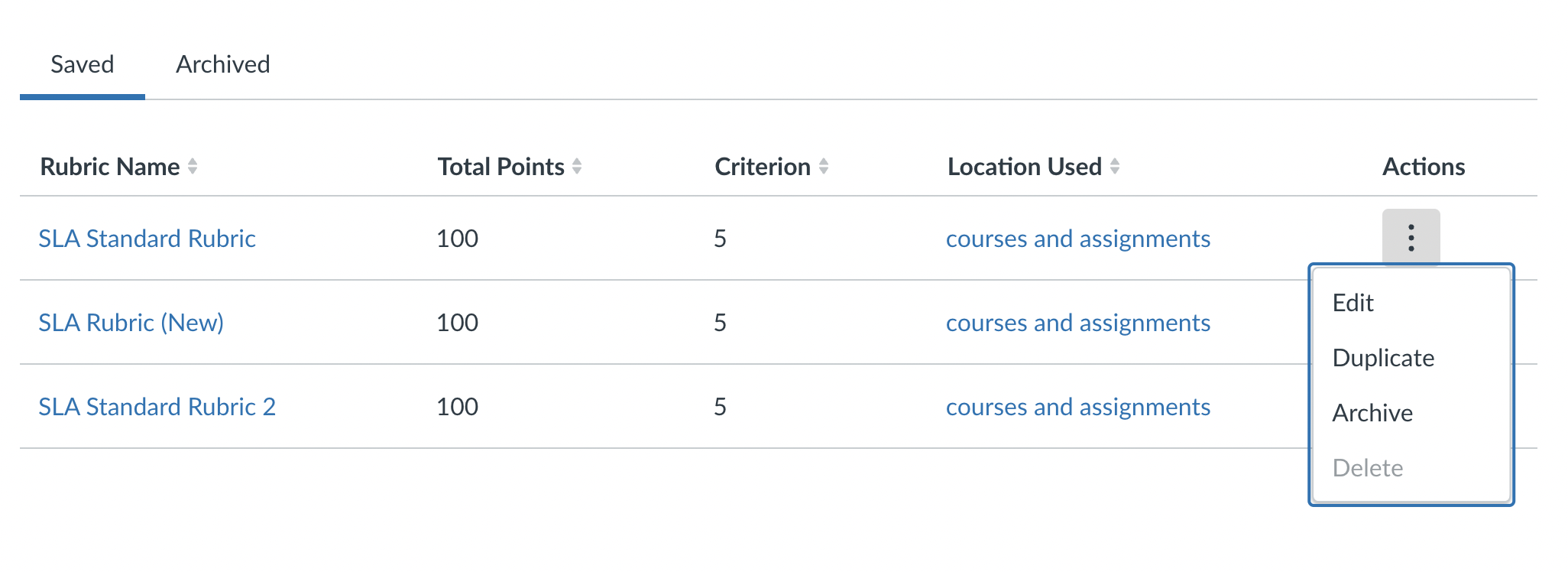Sort by Total Points arrows icon
This screenshot has height=572, width=1568.
(x=577, y=166)
